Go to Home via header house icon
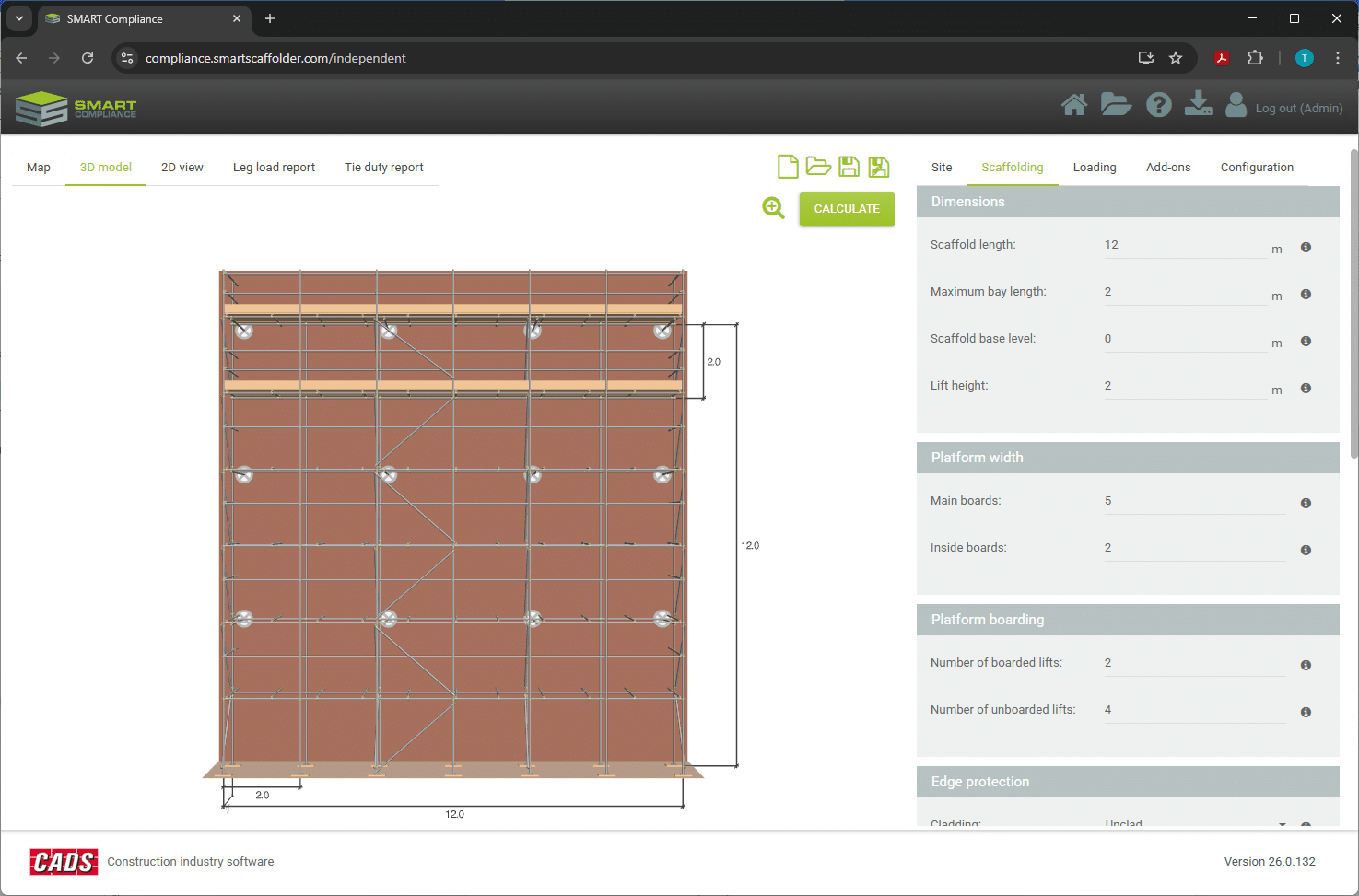 pos(1073,106)
